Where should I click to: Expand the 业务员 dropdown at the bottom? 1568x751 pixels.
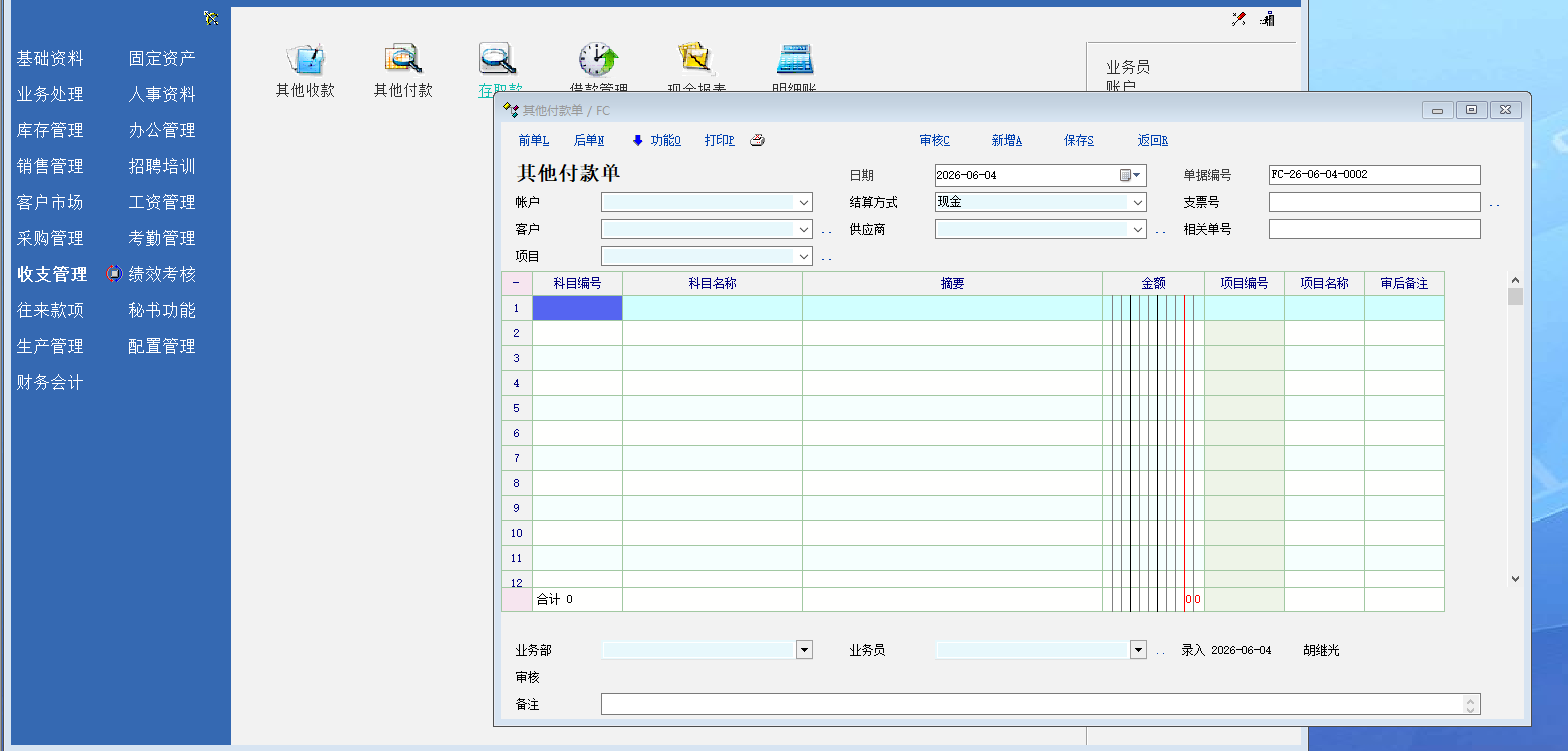(1138, 650)
